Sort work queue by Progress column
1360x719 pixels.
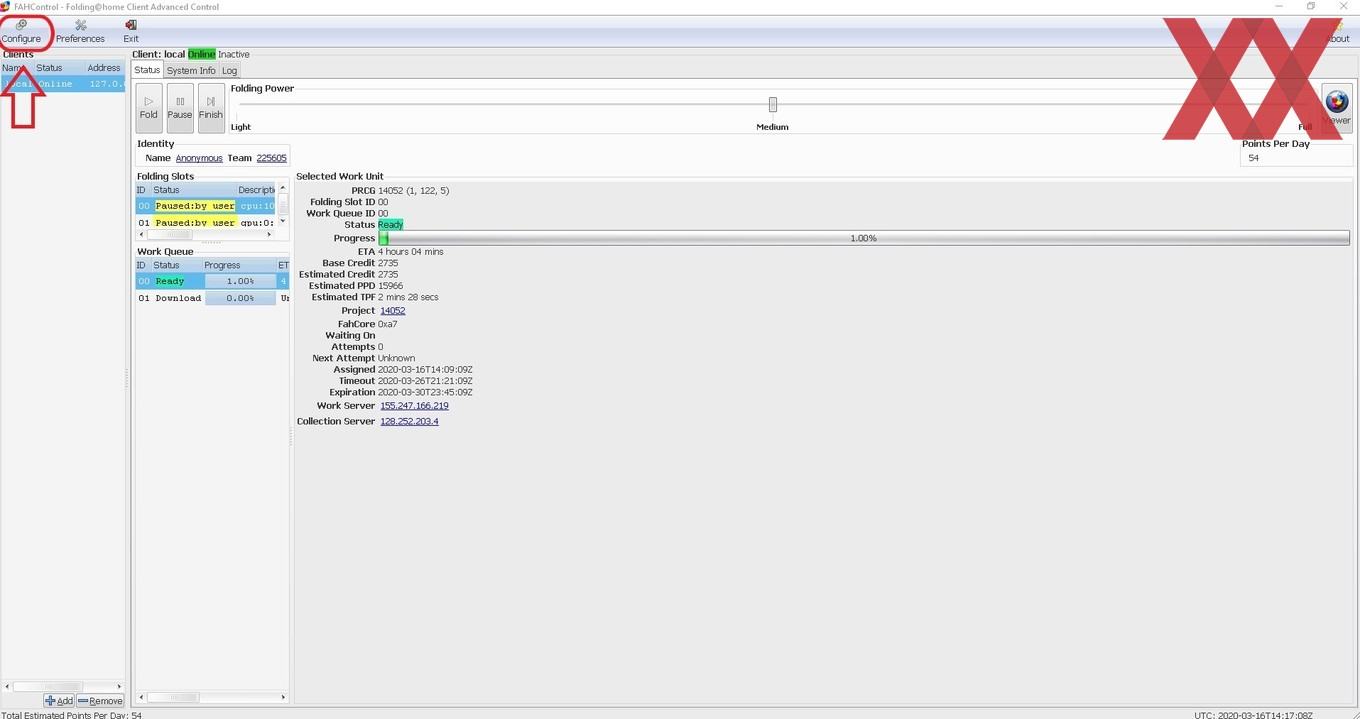238,265
